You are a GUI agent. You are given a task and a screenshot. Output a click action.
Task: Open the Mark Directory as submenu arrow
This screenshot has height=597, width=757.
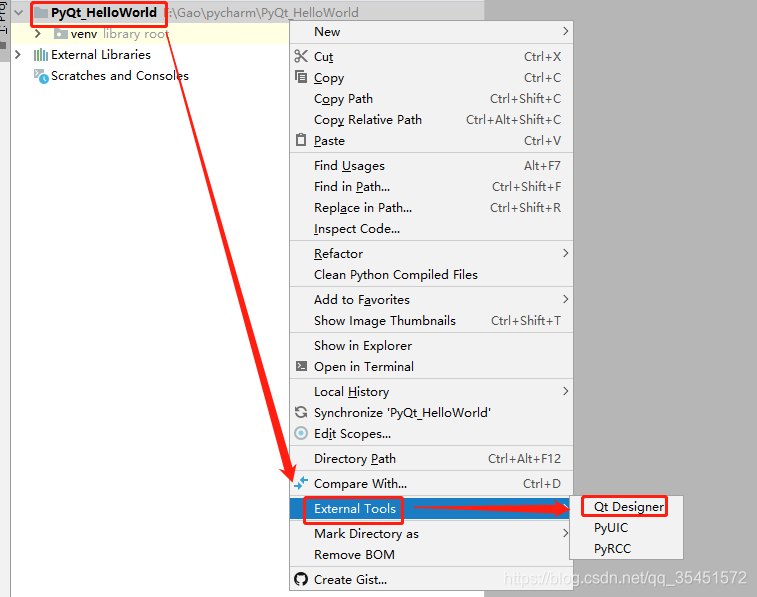click(x=565, y=533)
